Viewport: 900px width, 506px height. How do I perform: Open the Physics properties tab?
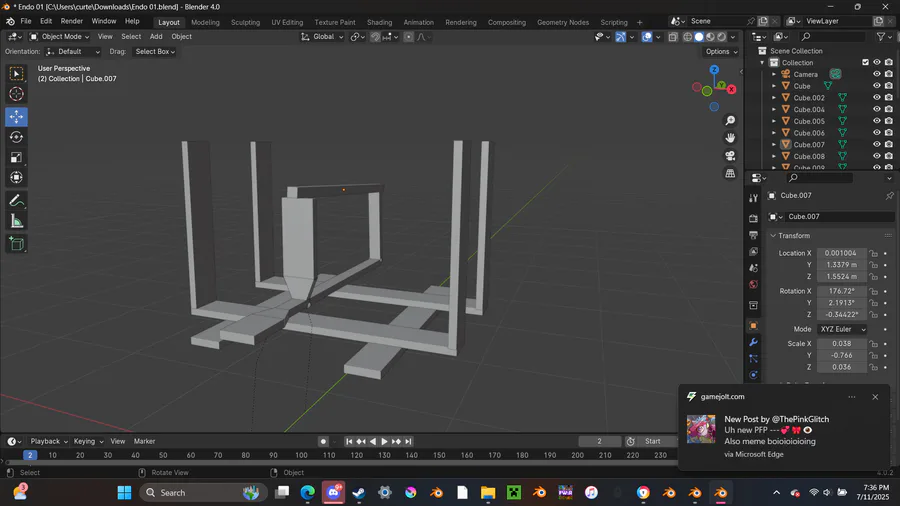(x=754, y=375)
